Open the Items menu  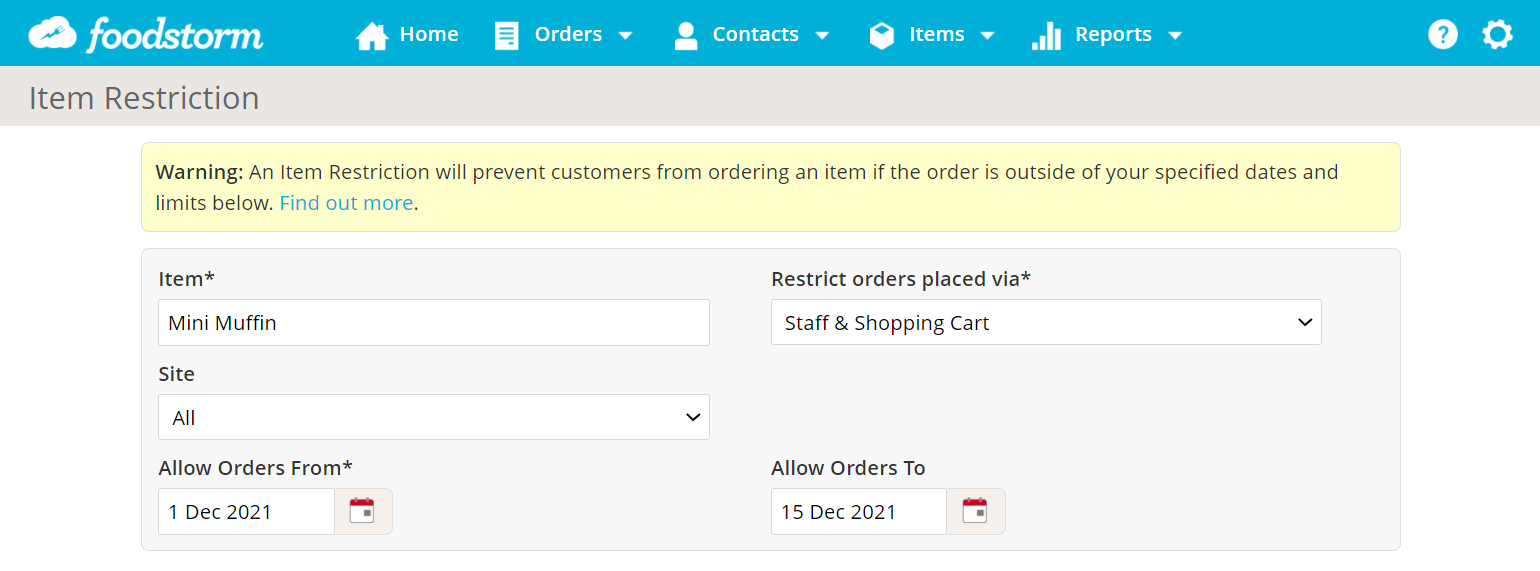(937, 35)
